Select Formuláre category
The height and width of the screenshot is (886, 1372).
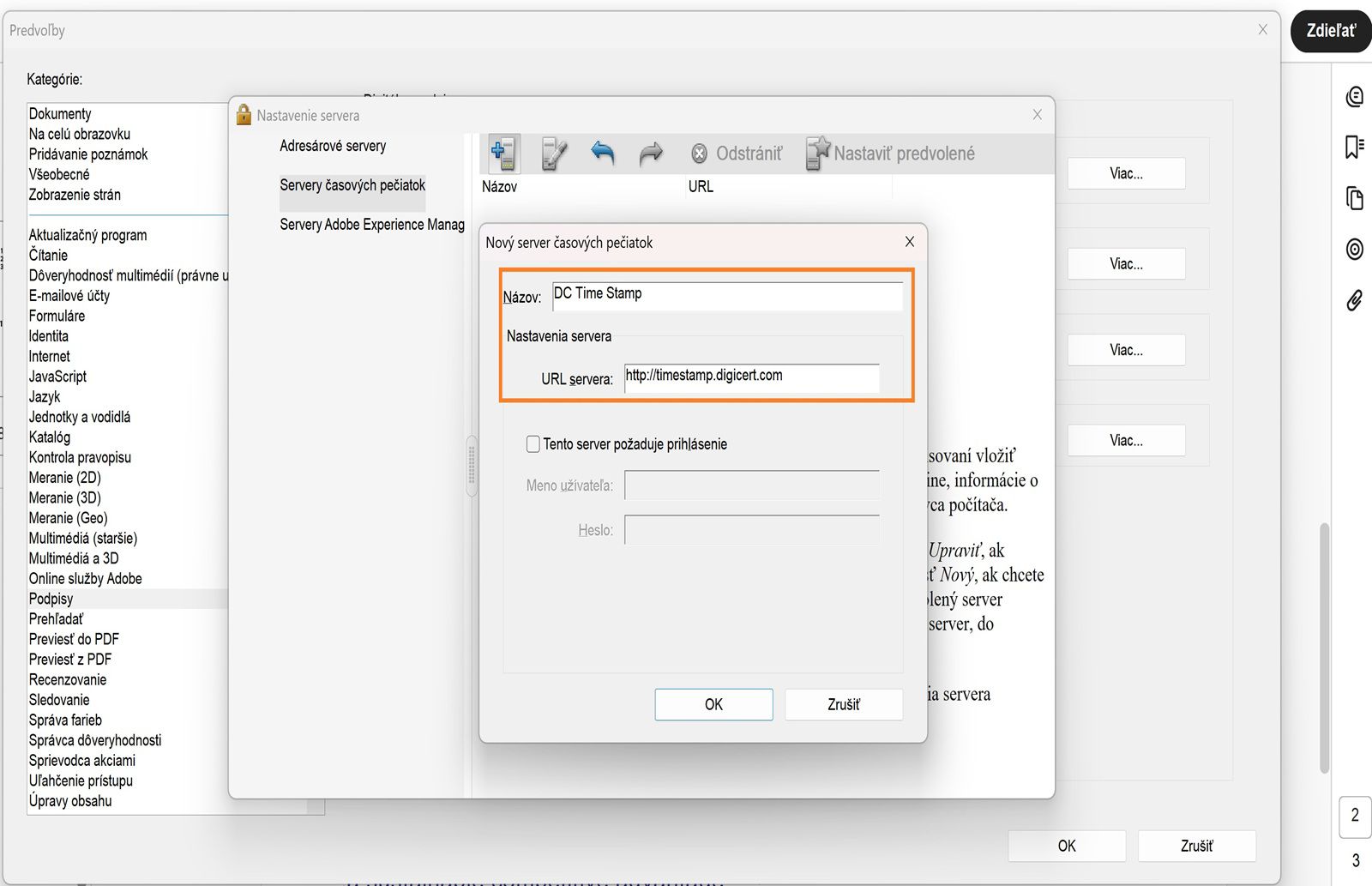57,316
